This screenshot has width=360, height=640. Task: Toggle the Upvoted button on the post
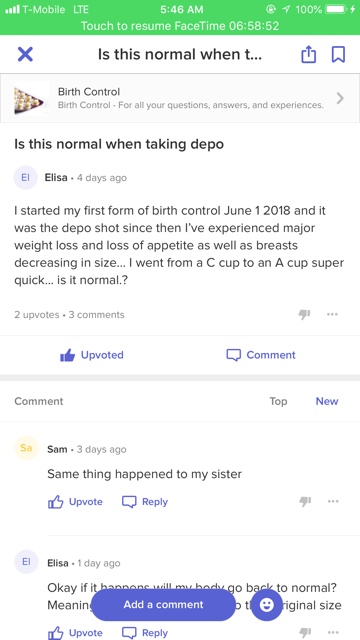[91, 355]
